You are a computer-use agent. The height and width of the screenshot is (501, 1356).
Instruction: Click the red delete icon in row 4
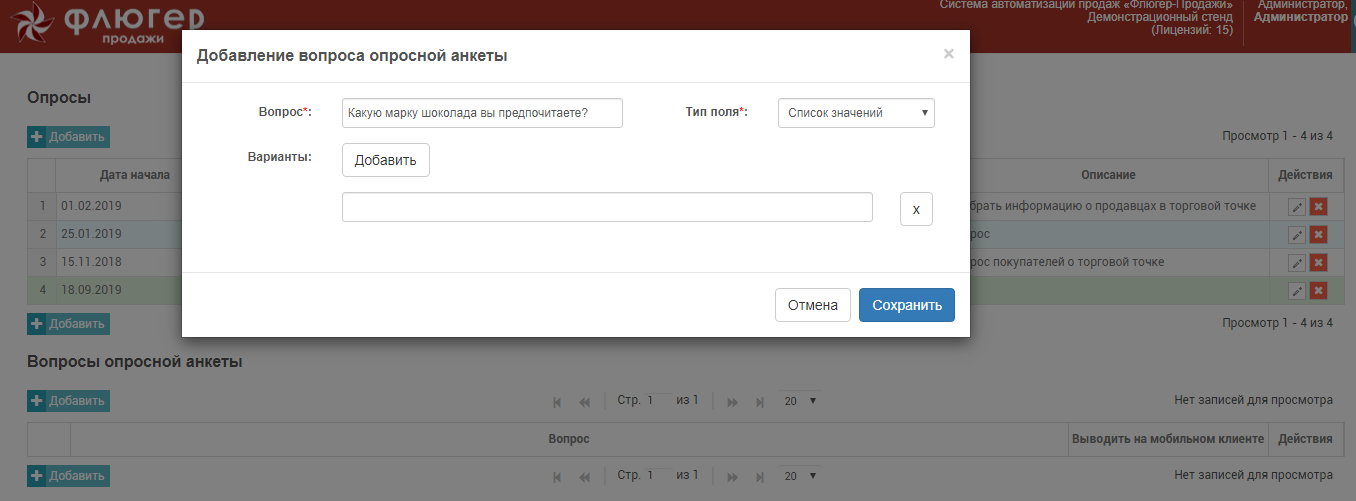[x=1318, y=290]
